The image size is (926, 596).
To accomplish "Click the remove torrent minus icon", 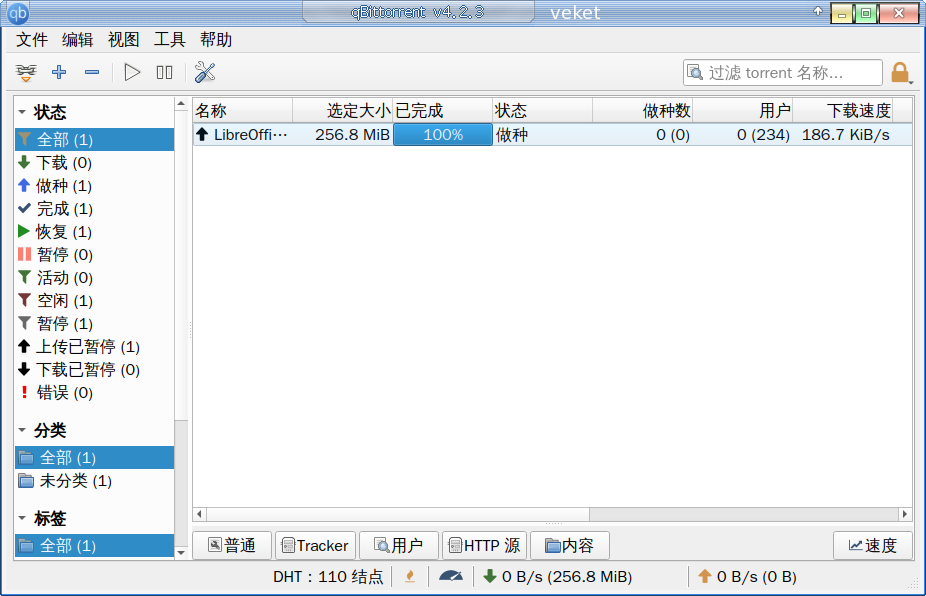I will tap(92, 72).
